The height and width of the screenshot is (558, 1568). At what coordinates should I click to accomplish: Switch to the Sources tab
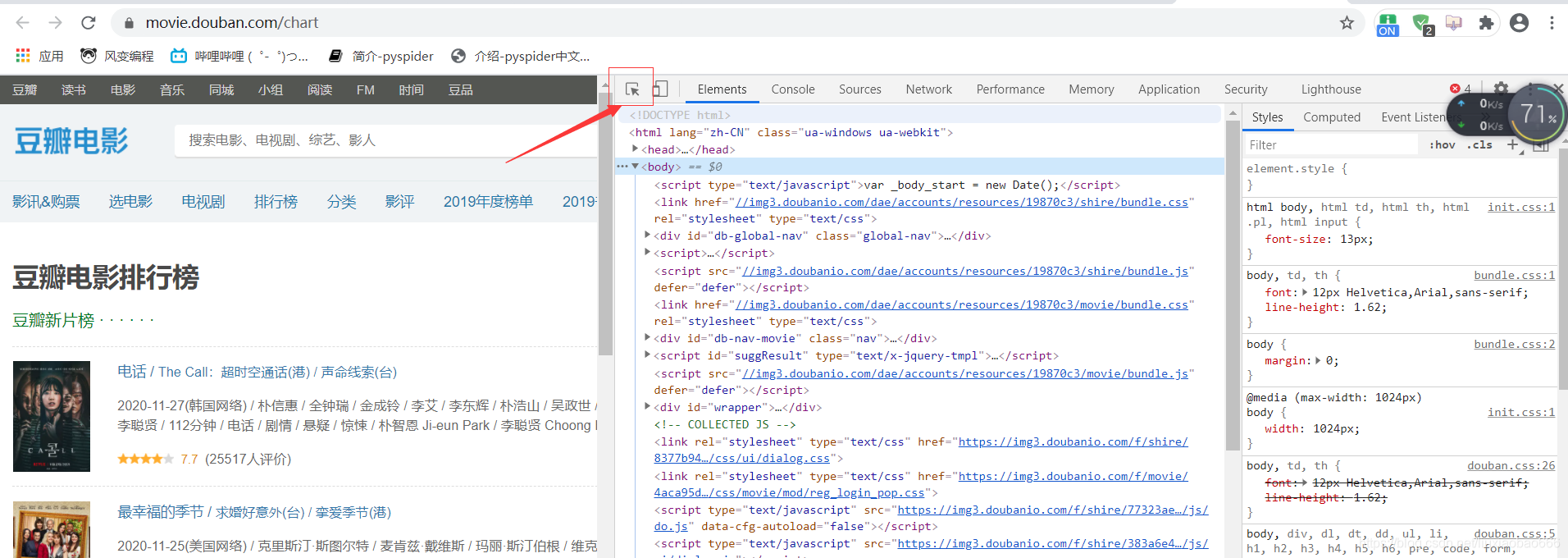coord(859,89)
